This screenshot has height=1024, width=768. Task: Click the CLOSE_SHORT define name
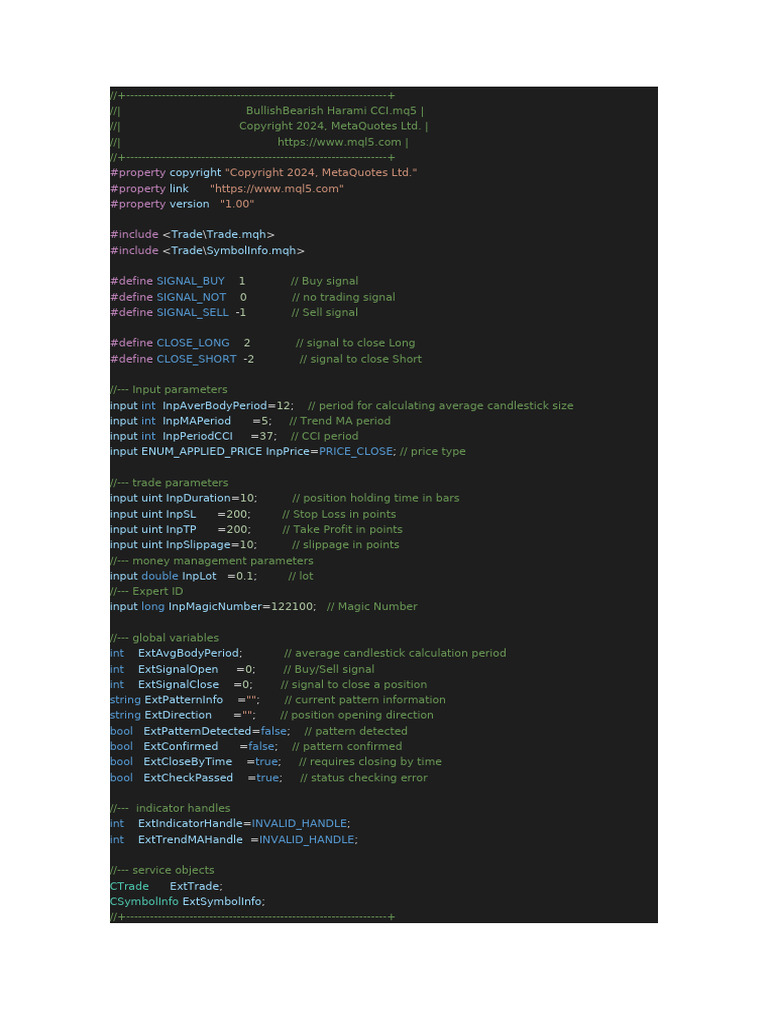click(x=196, y=359)
